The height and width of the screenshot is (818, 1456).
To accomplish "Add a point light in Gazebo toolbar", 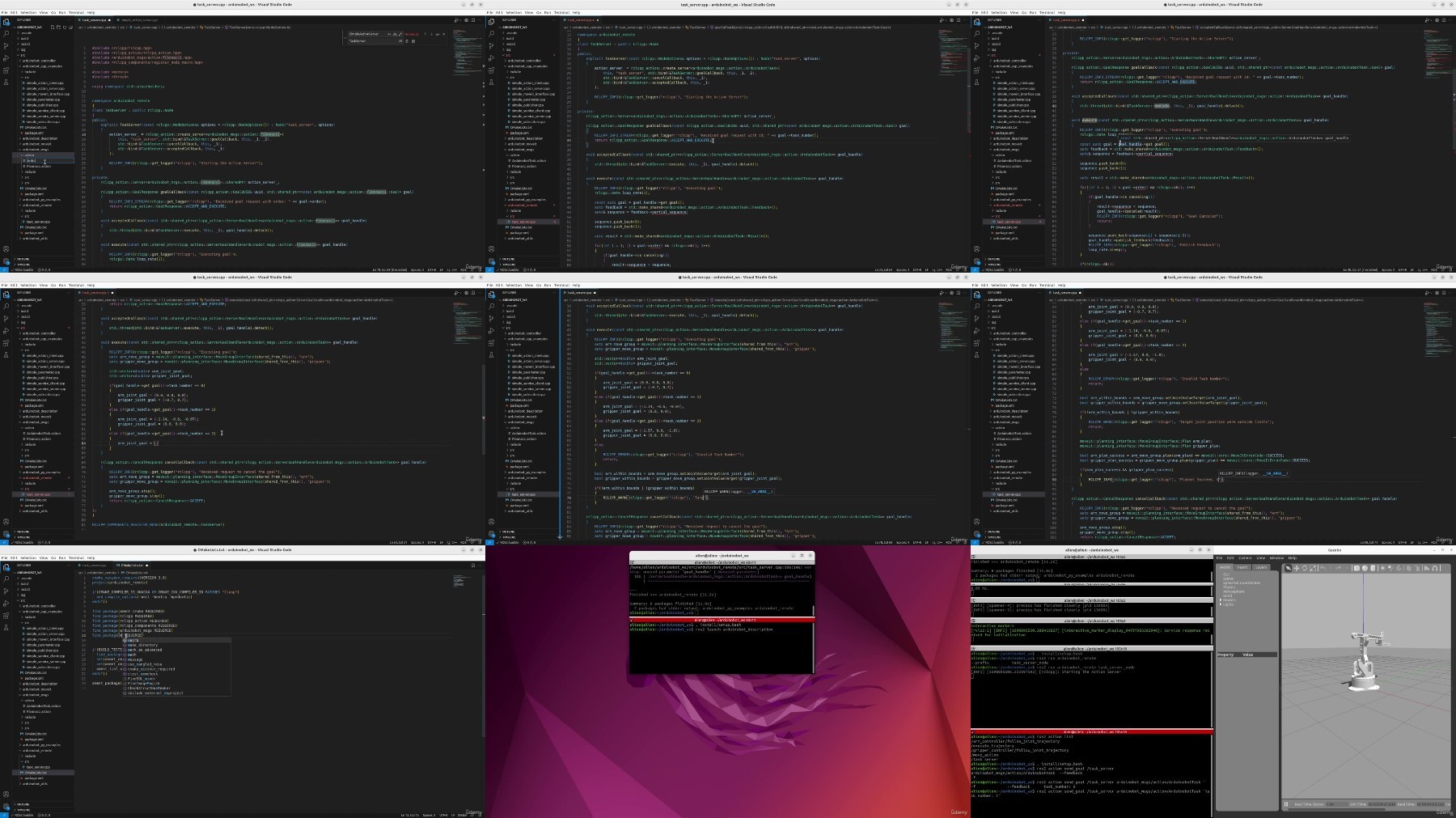I will click(x=1382, y=568).
